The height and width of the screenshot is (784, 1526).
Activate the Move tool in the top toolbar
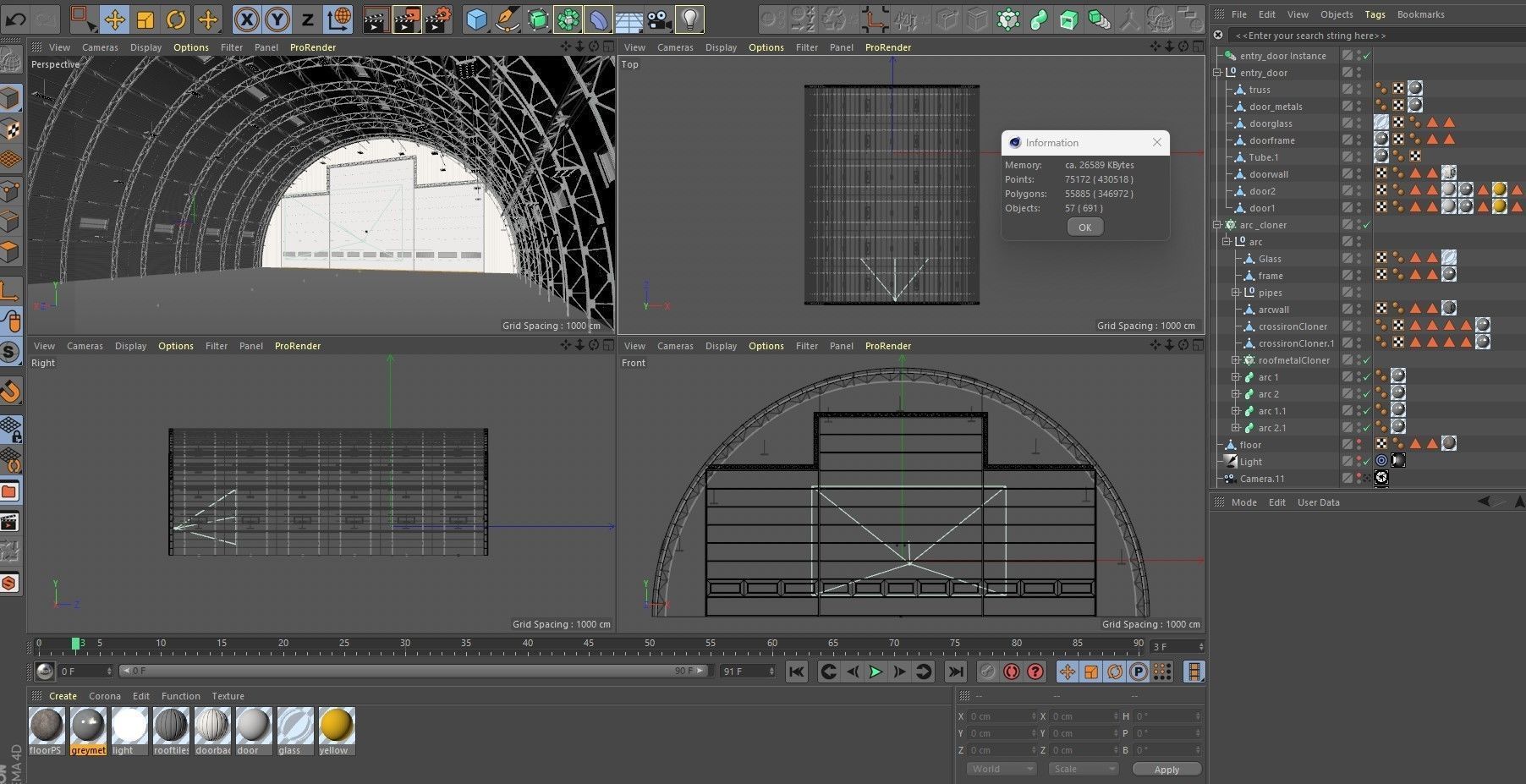click(114, 19)
